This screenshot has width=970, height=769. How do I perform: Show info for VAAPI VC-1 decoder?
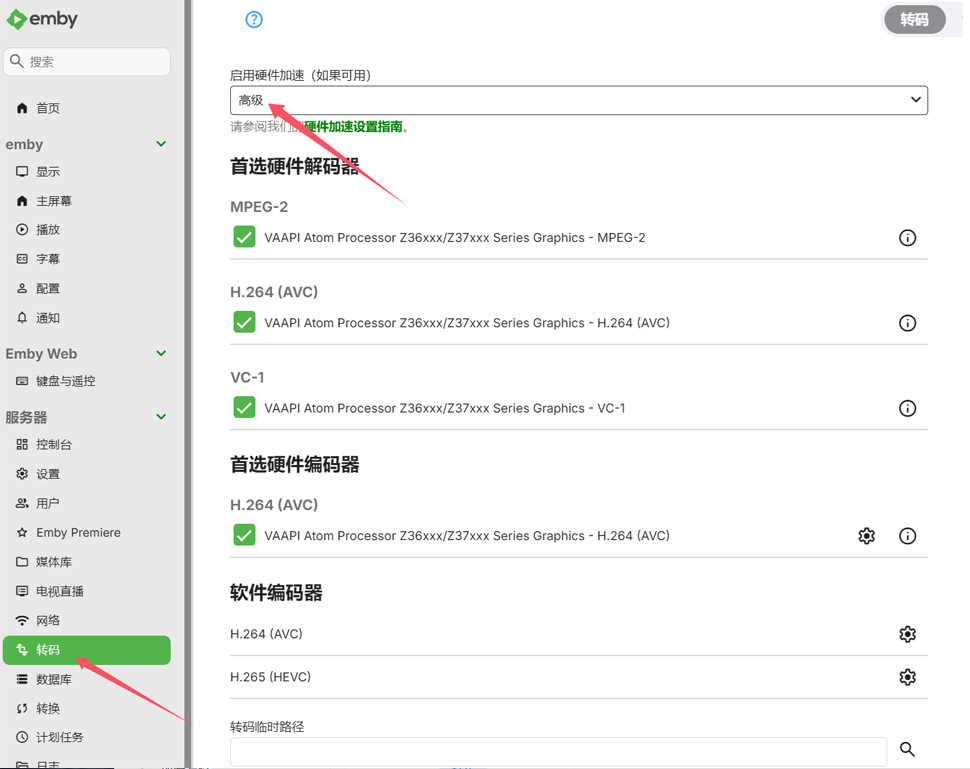[907, 408]
